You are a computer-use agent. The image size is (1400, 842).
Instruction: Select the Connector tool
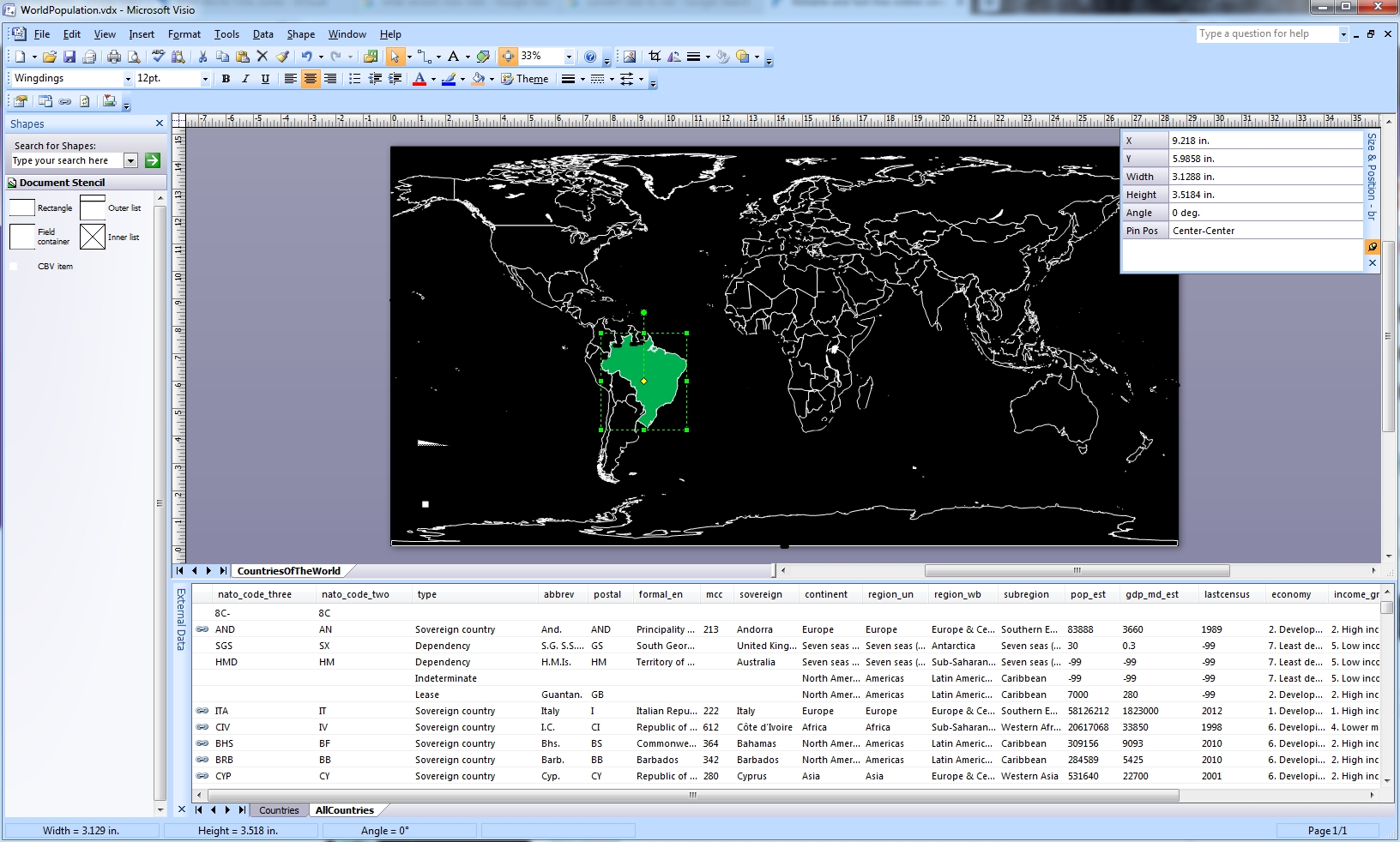(424, 57)
